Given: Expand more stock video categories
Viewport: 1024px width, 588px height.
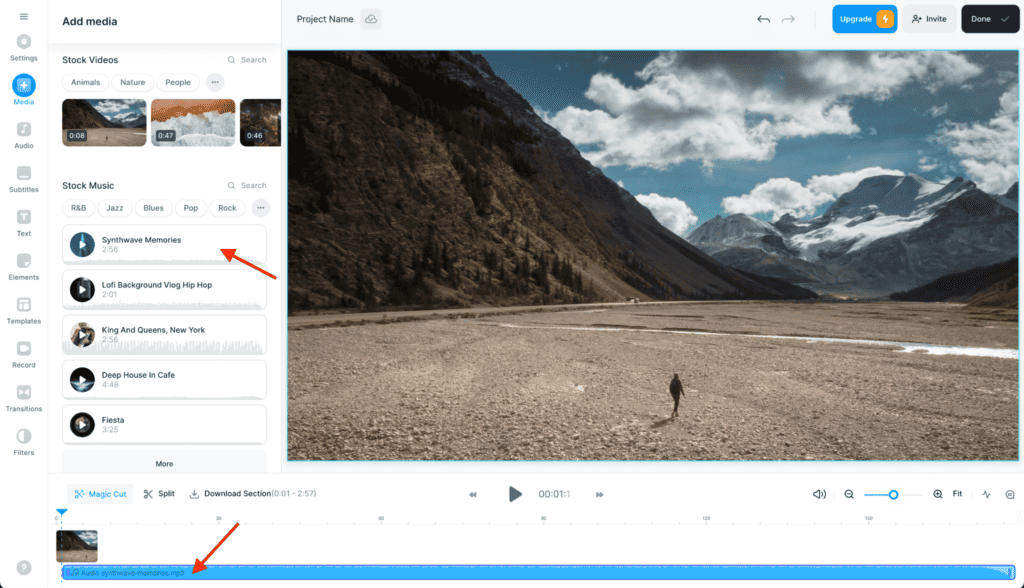Looking at the screenshot, I should [x=215, y=83].
